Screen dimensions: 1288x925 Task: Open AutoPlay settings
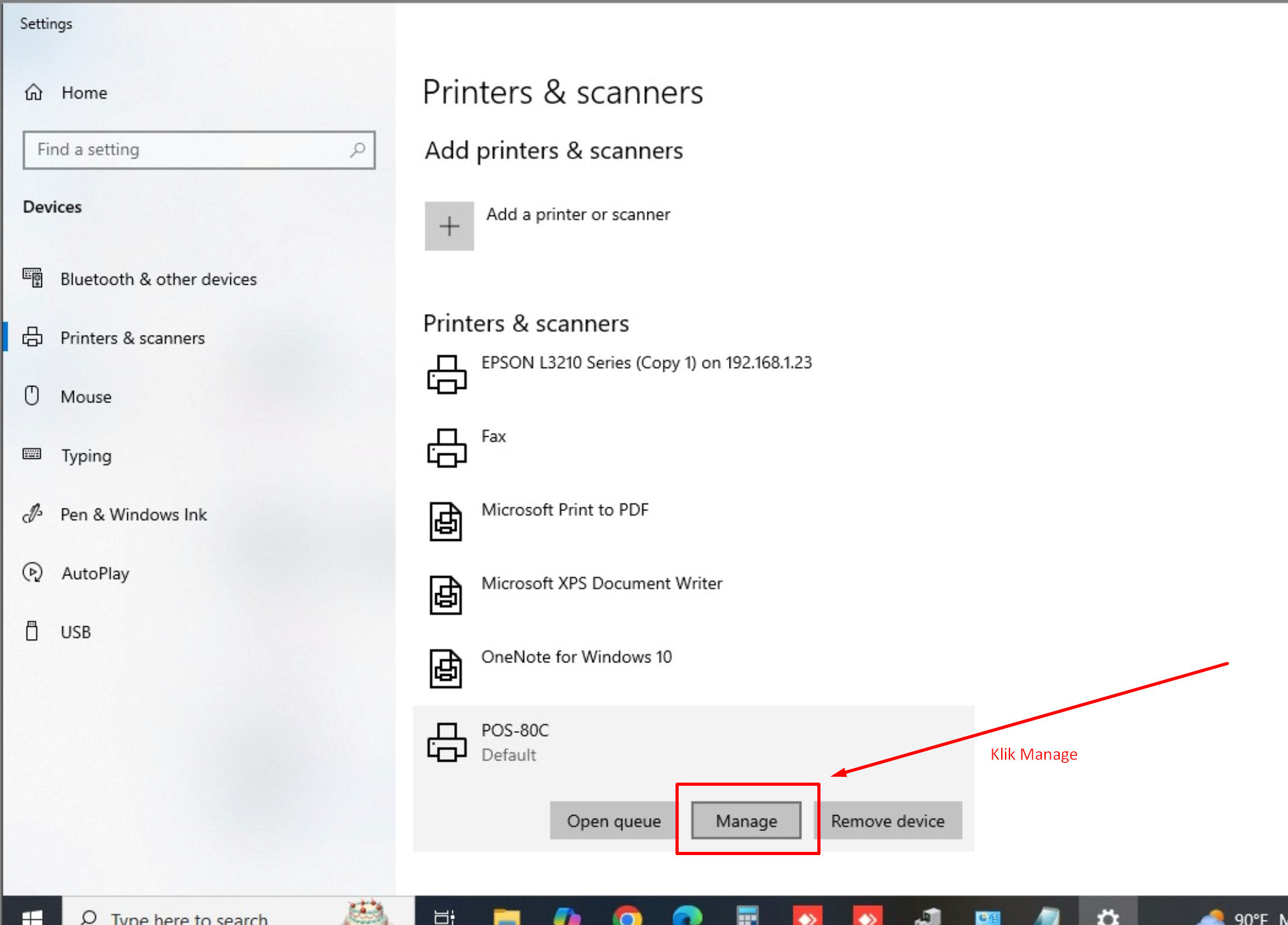[95, 573]
